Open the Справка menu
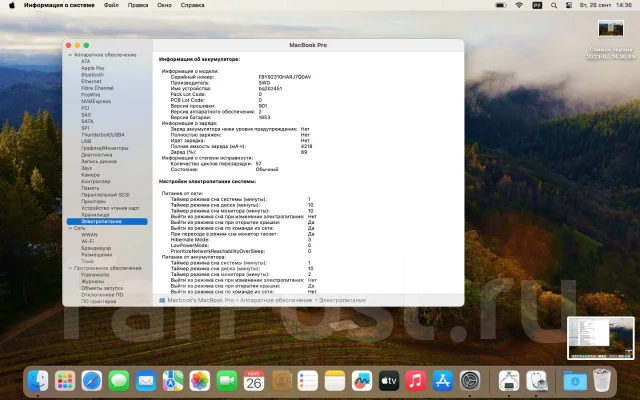Viewport: 640px width, 400px height. (x=192, y=5)
